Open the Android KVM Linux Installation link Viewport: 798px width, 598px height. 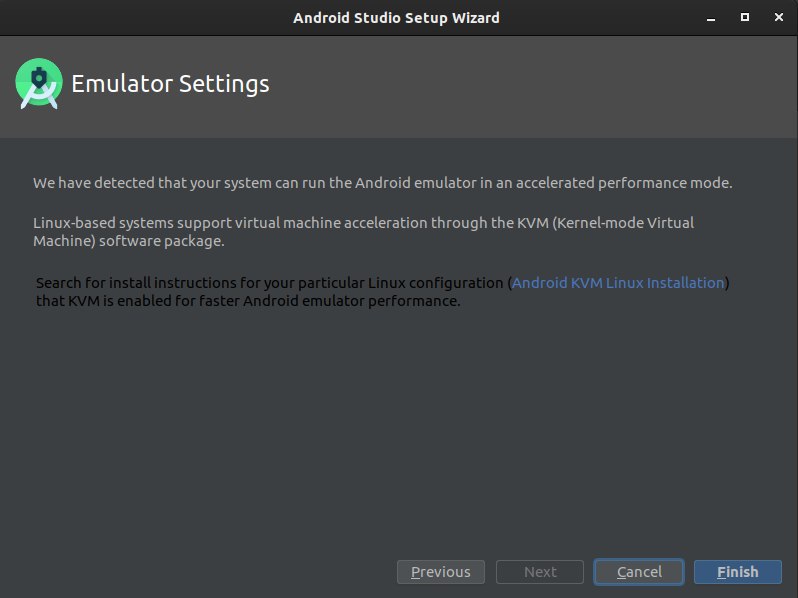[x=618, y=282]
